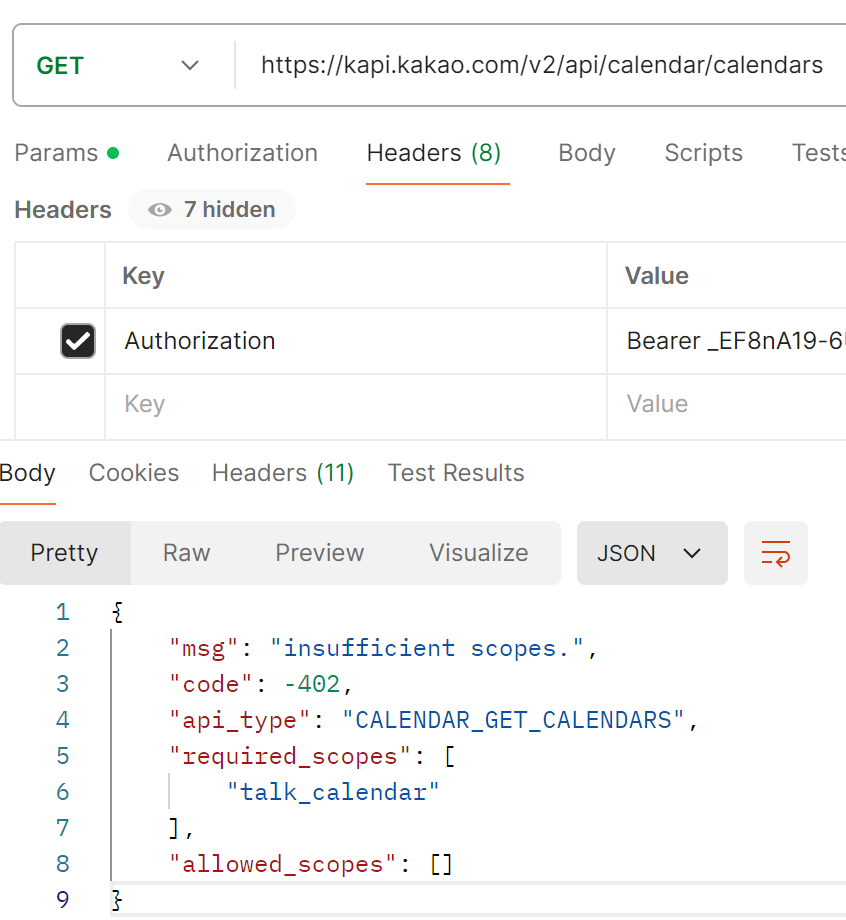This screenshot has height=920, width=846.
Task: Switch to the Scripts tab
Action: (703, 153)
